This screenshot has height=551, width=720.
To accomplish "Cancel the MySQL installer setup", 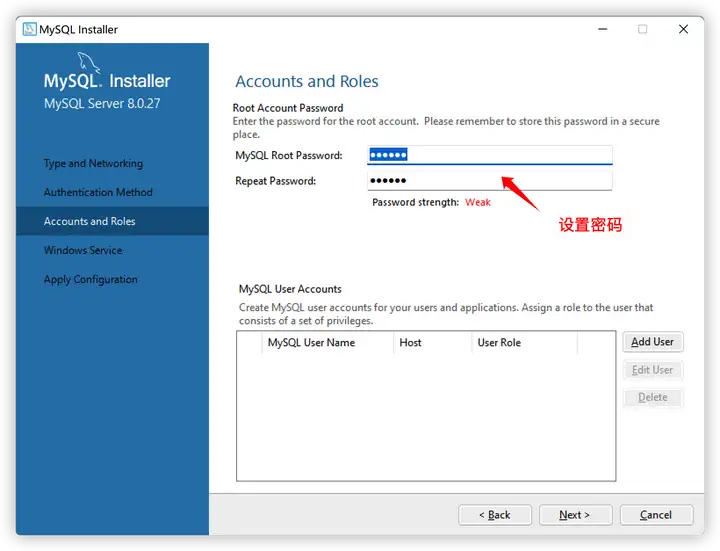I will coord(656,515).
